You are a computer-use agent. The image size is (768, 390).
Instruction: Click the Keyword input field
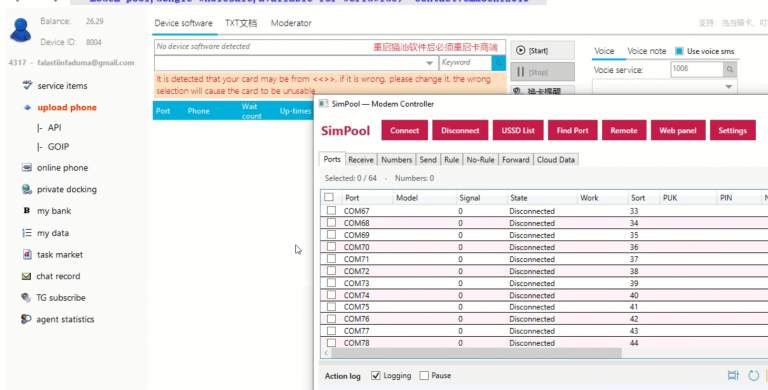coord(465,63)
